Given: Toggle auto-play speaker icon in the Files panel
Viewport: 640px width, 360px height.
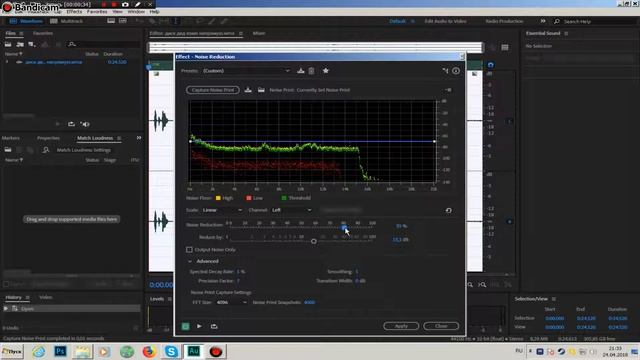Looking at the screenshot, I should (x=85, y=124).
